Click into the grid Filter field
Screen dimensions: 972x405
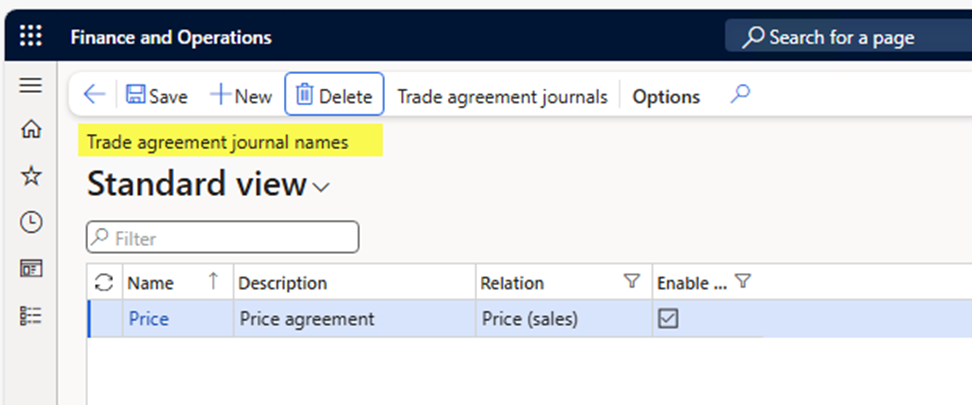[x=223, y=238]
